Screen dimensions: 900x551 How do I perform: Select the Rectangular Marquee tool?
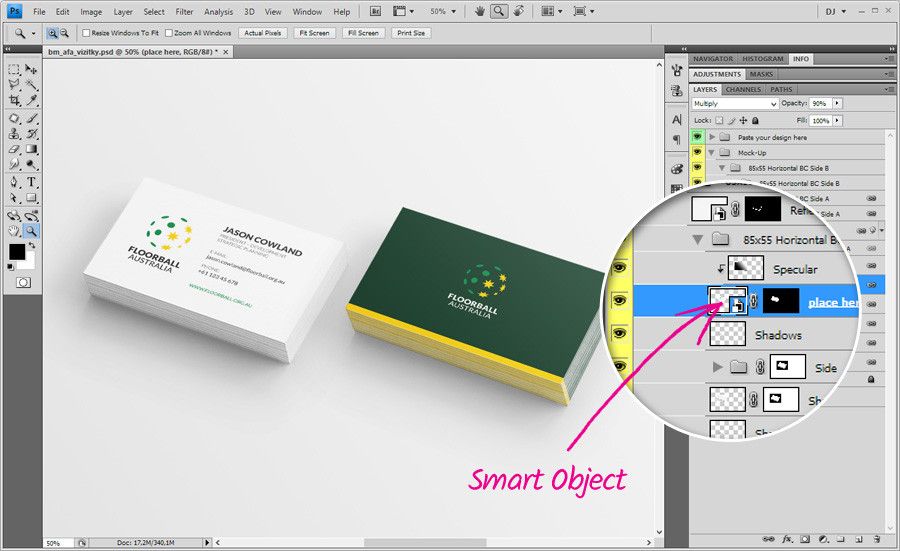point(14,69)
